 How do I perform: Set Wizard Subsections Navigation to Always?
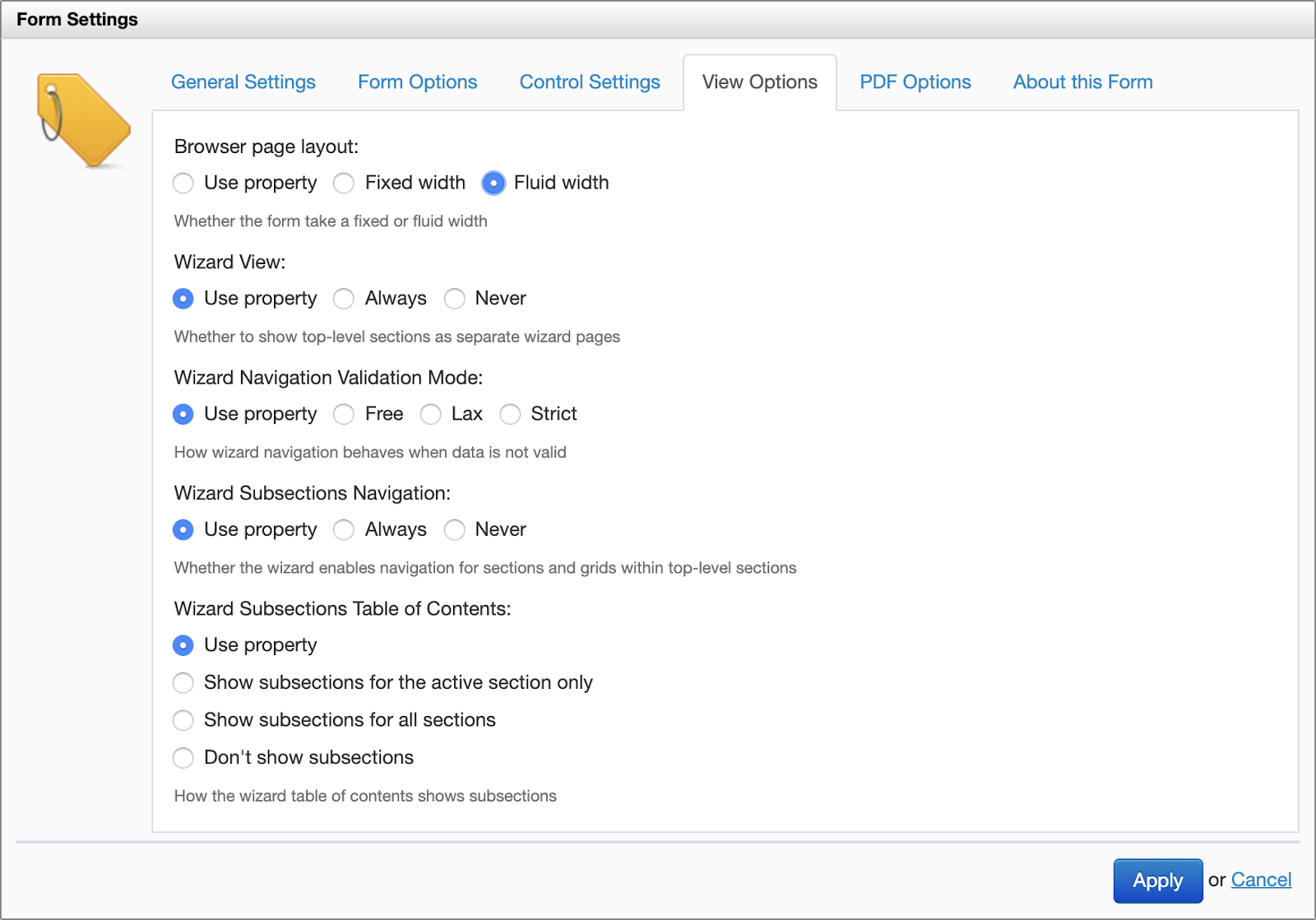344,530
